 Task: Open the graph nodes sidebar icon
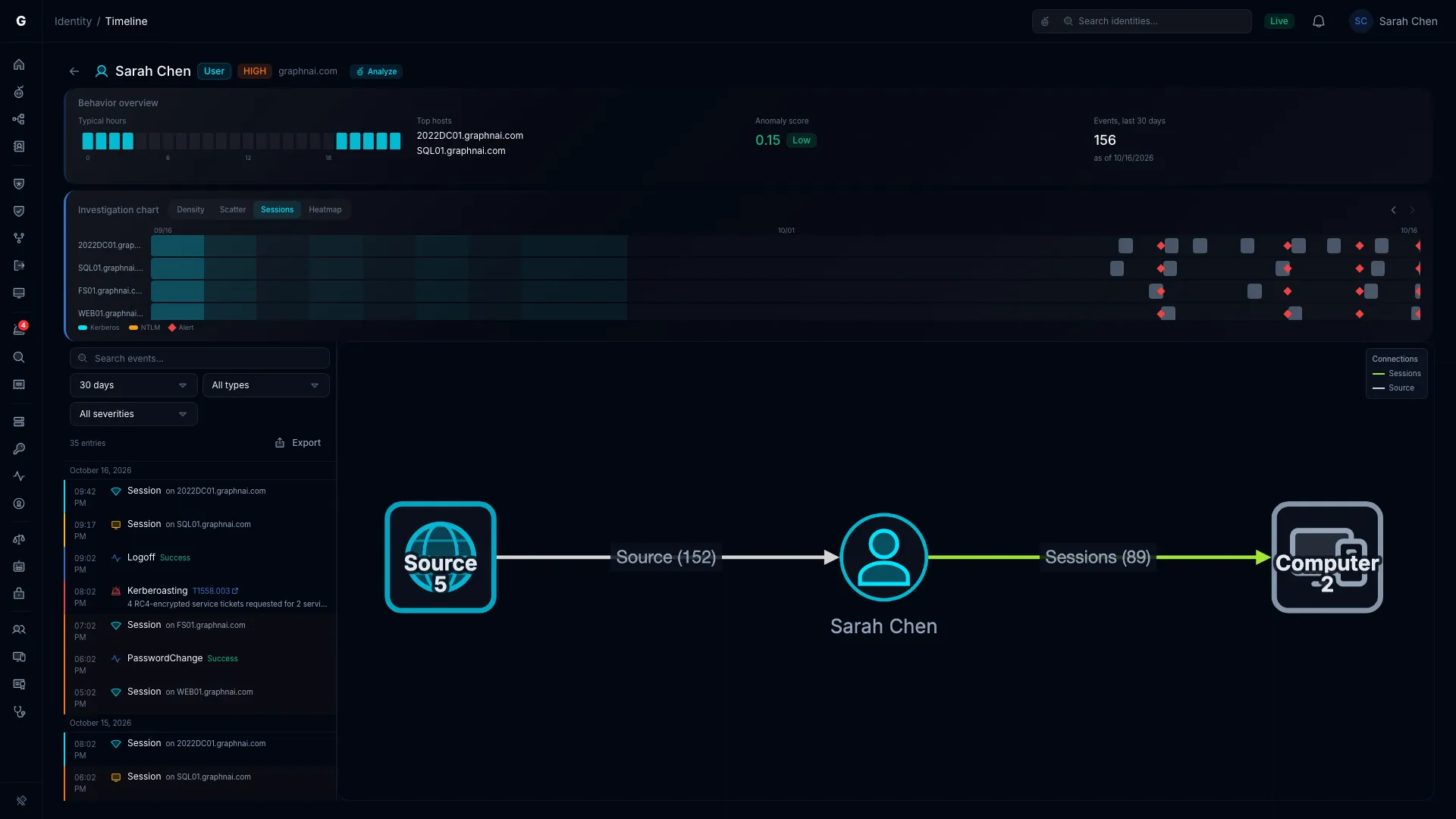pos(19,119)
